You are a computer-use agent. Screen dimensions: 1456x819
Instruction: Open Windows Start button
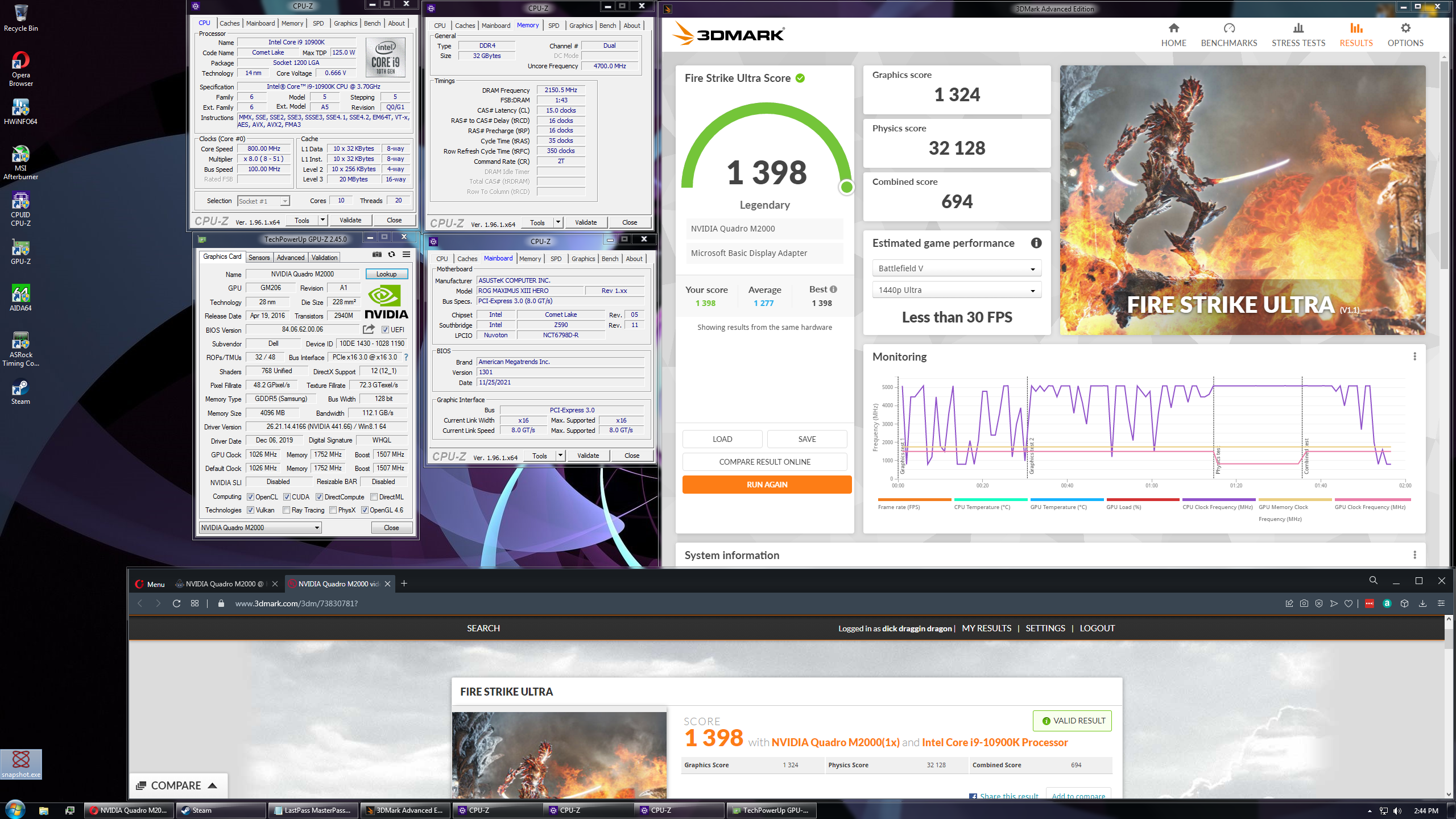click(15, 810)
